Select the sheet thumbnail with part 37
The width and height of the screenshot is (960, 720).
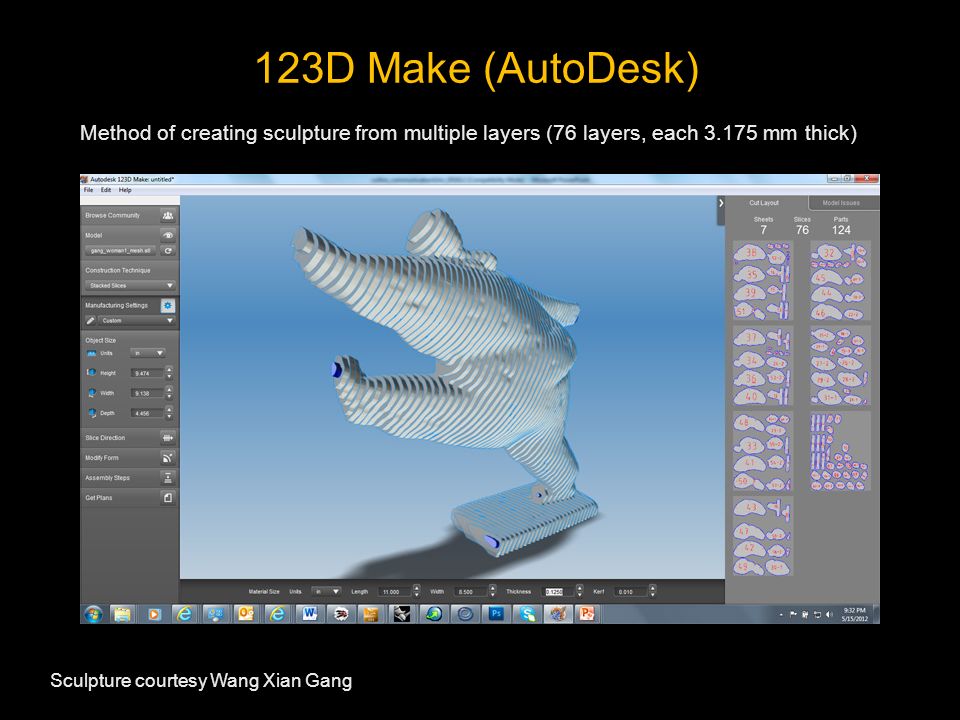(763, 366)
